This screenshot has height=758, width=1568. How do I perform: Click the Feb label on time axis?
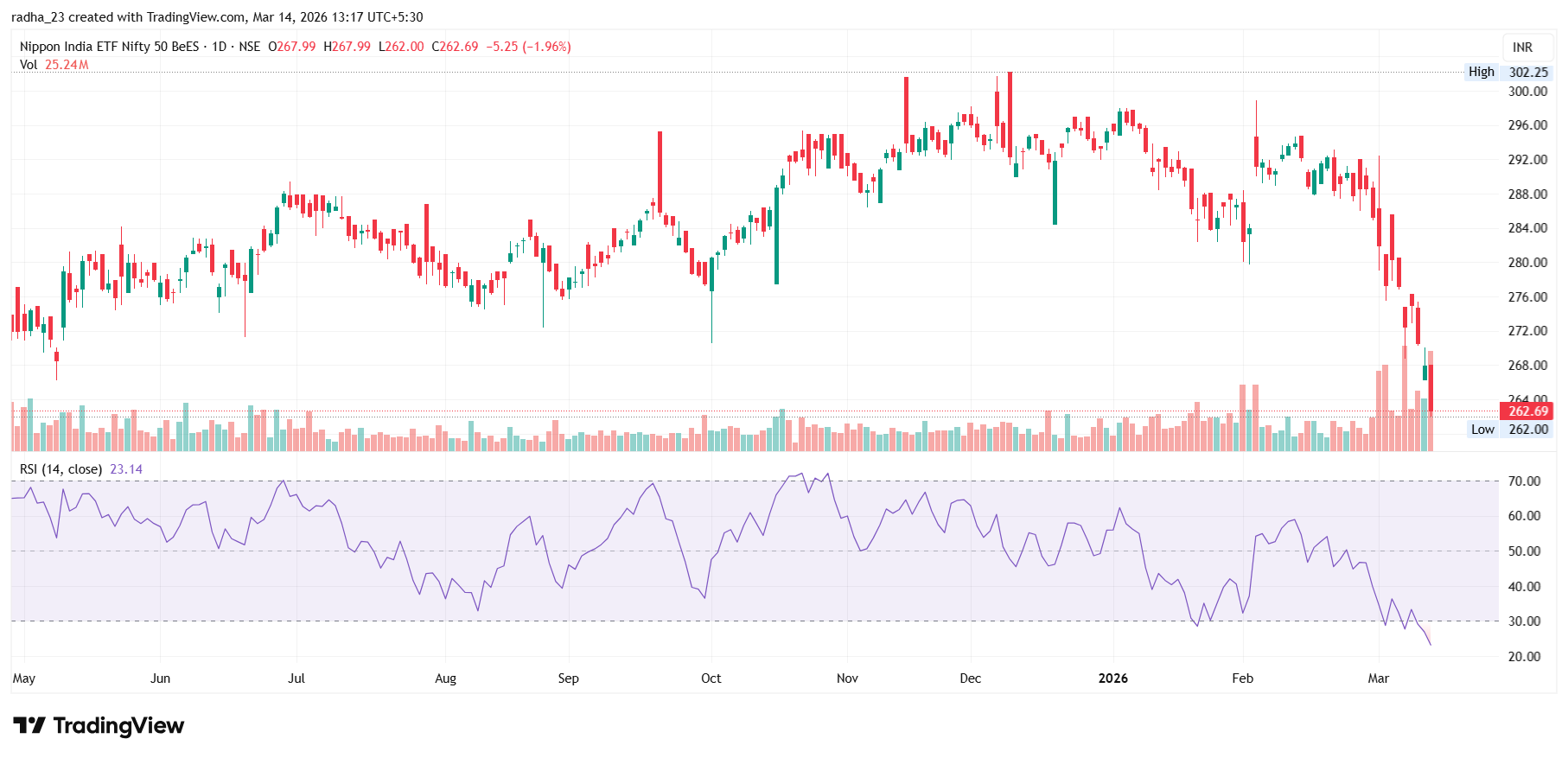click(x=1242, y=678)
